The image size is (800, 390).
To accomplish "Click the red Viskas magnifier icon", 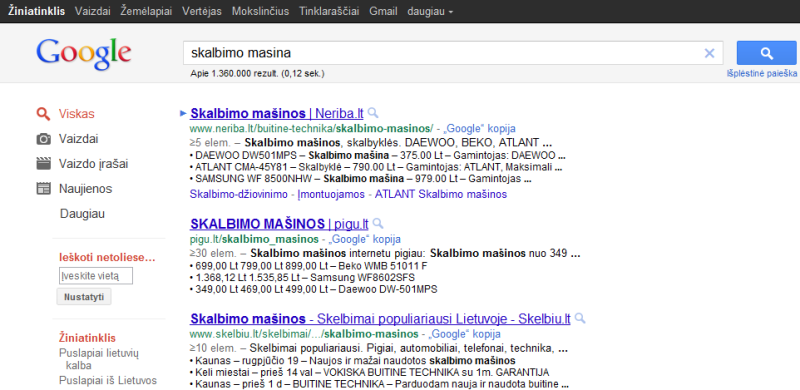I will (x=43, y=114).
